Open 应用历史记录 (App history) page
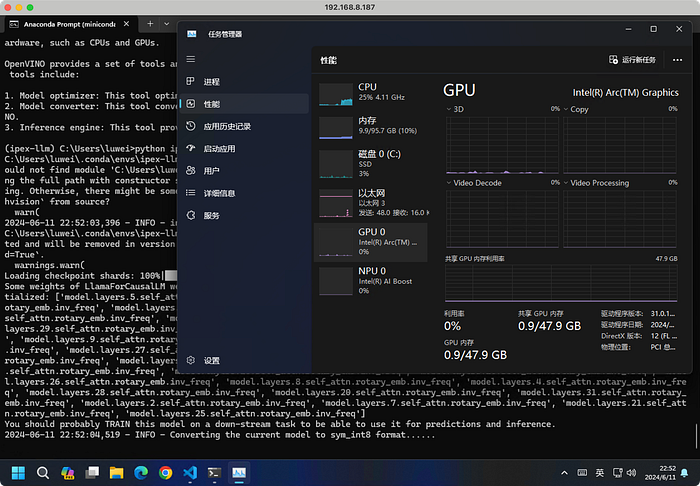Image resolution: width=700 pixels, height=486 pixels. [x=245, y=126]
